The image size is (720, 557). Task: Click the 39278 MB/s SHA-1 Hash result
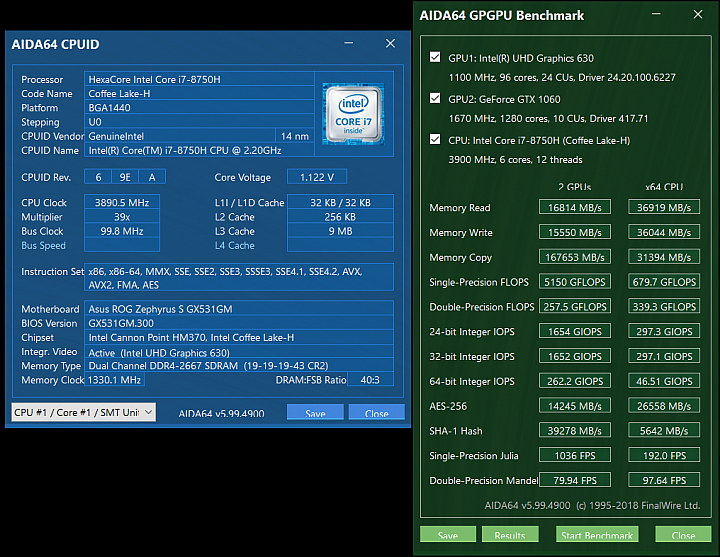pyautogui.click(x=575, y=430)
